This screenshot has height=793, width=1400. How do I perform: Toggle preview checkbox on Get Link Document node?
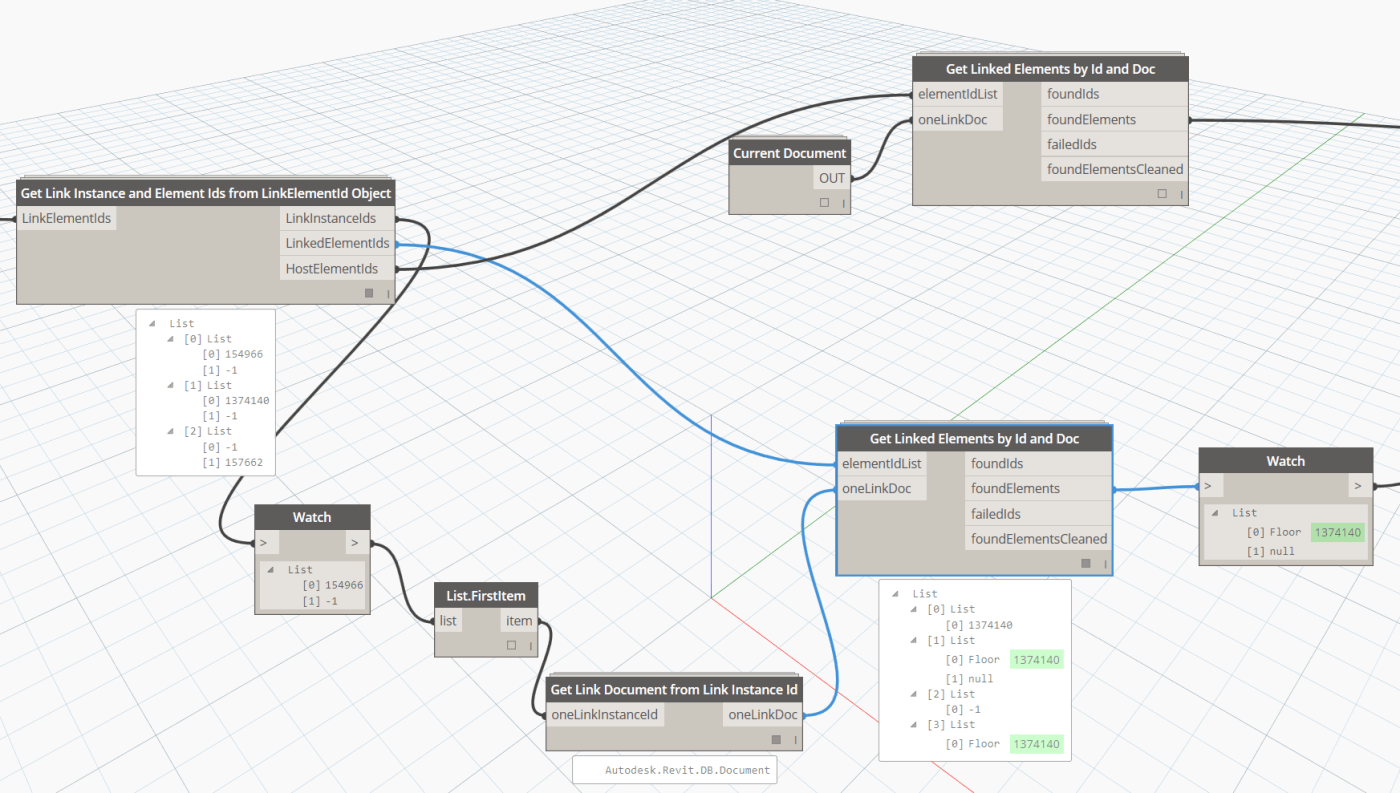[x=777, y=740]
